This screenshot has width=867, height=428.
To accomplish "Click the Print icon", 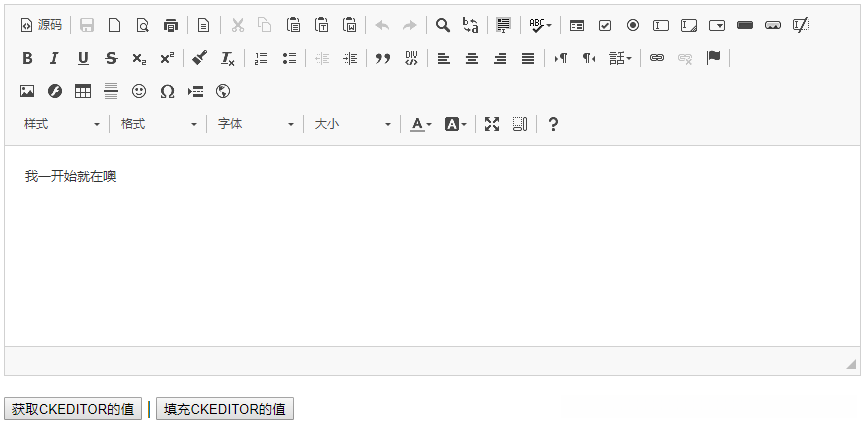I will coord(171,25).
